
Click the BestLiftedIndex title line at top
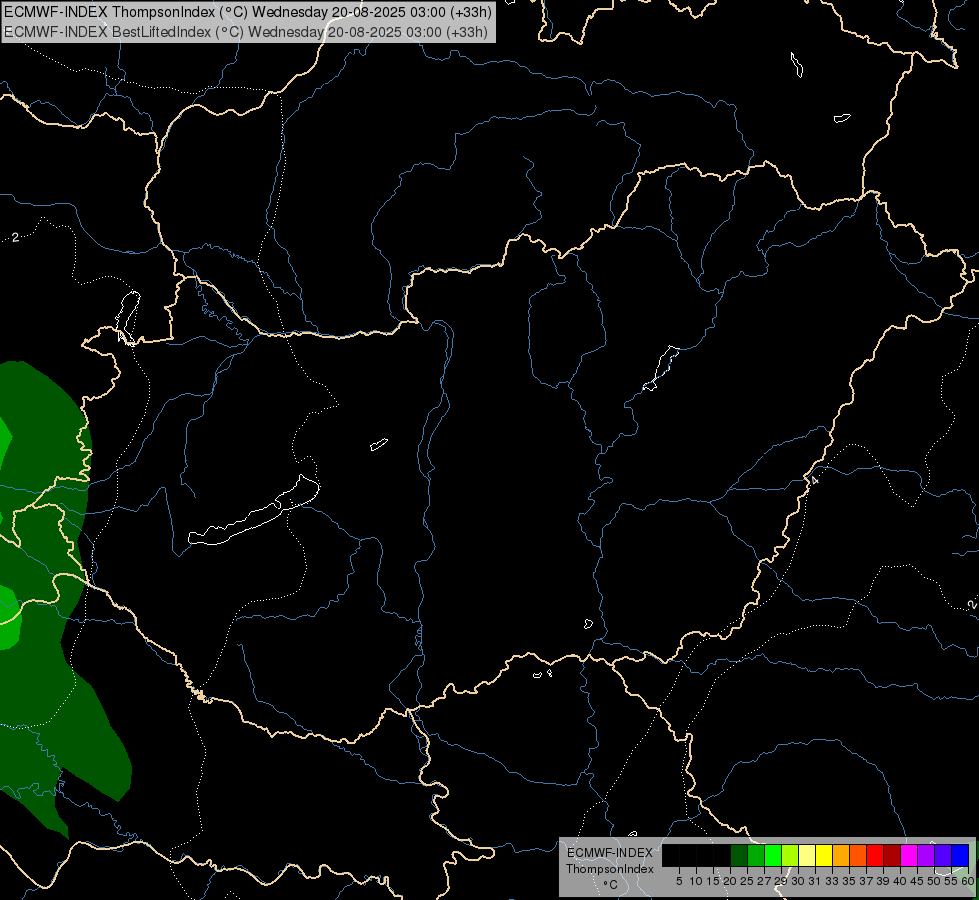tap(245, 32)
